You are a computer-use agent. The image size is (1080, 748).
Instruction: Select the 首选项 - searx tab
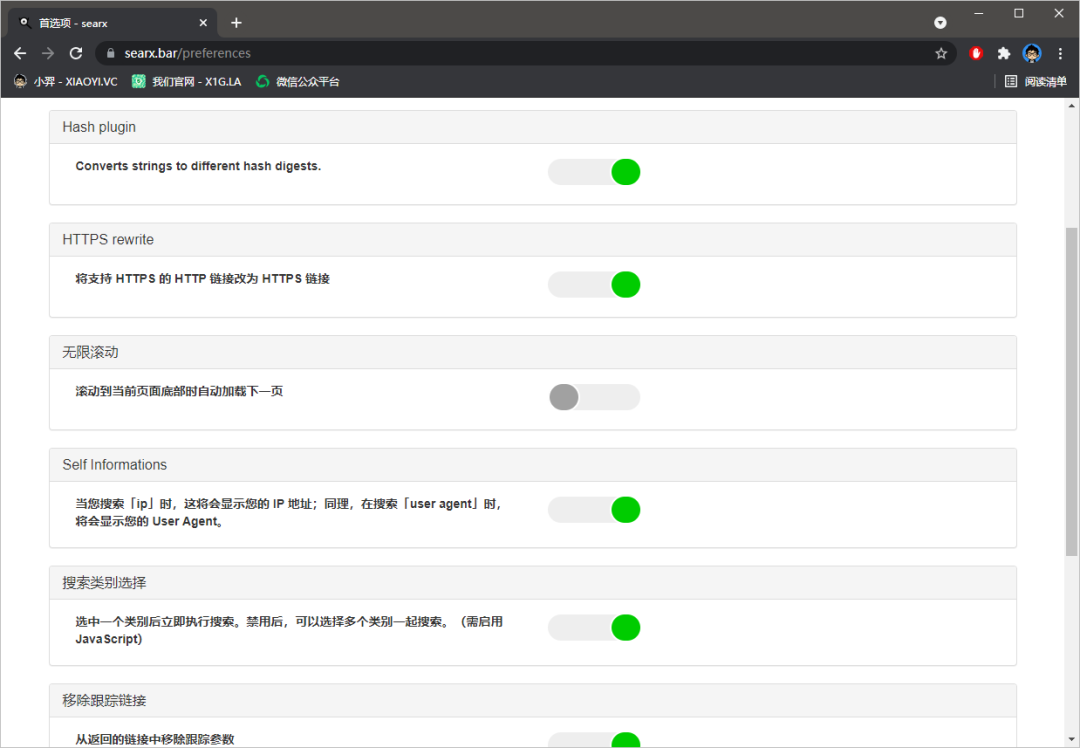pos(113,23)
